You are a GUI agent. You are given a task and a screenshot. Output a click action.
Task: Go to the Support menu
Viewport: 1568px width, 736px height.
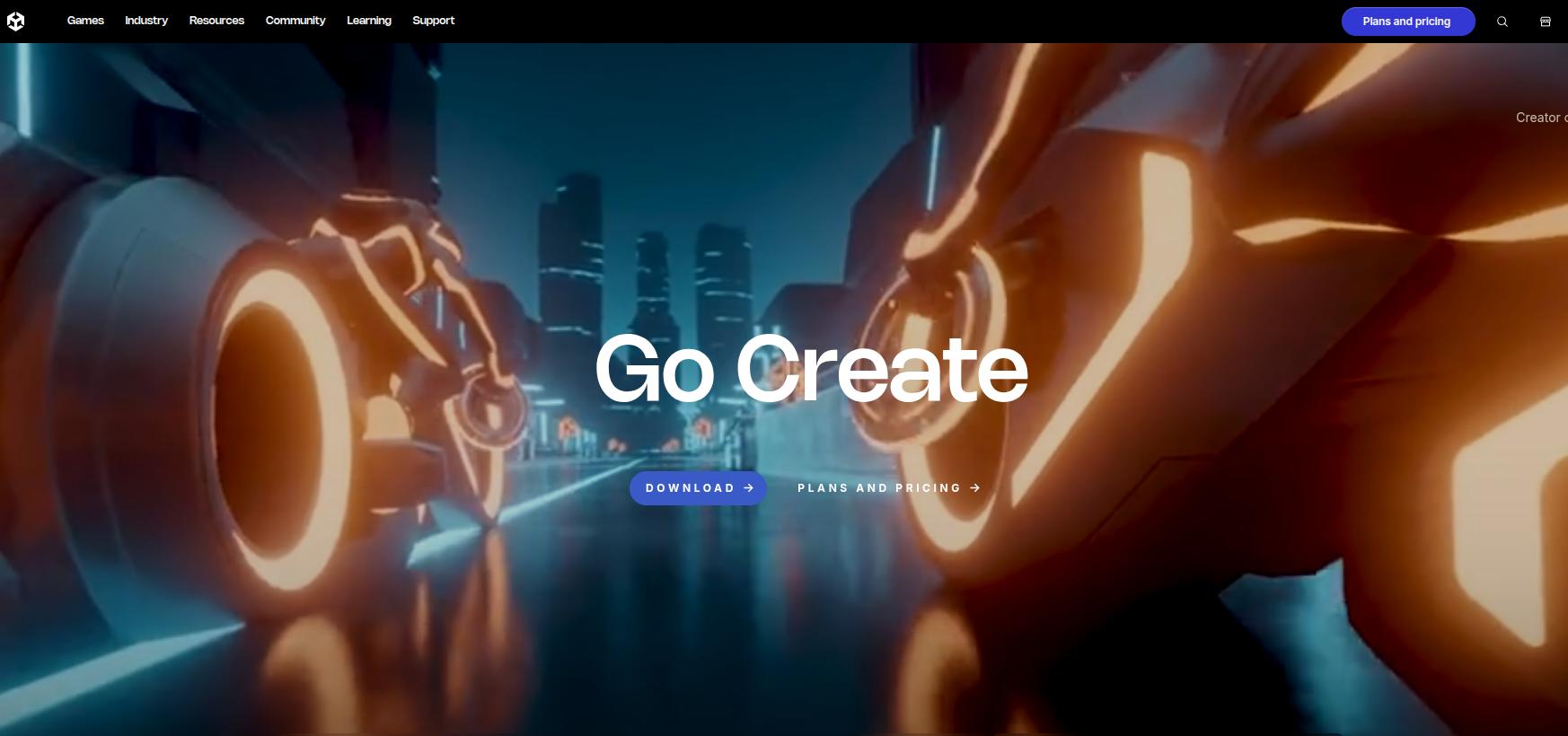[434, 21]
